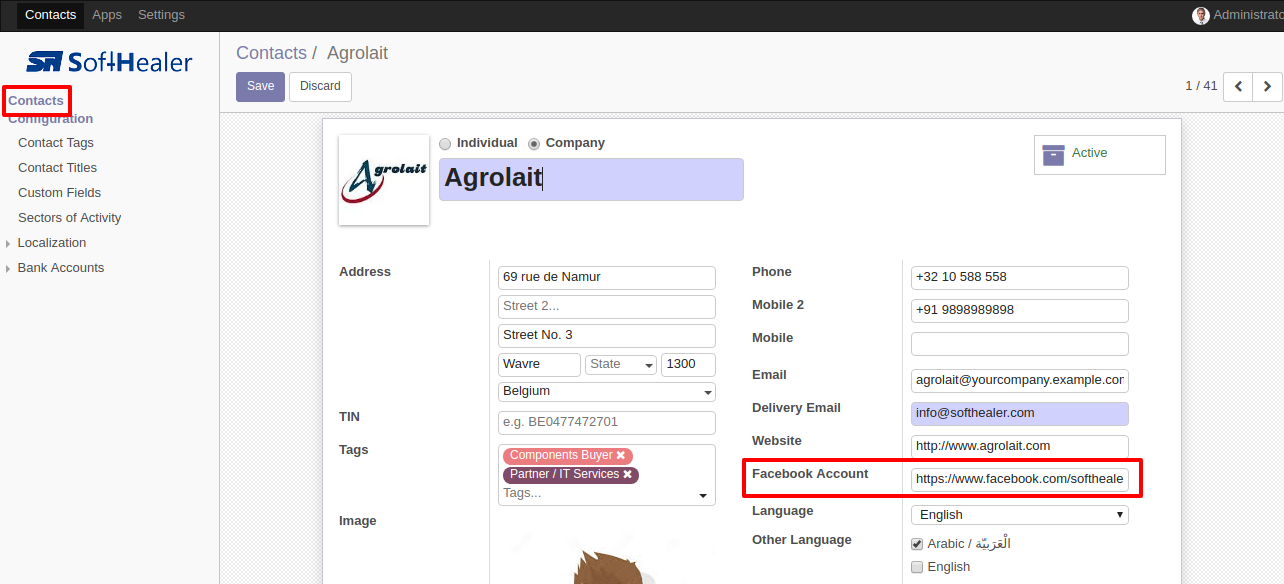Save the contact
The width and height of the screenshot is (1284, 584).
pos(260,87)
